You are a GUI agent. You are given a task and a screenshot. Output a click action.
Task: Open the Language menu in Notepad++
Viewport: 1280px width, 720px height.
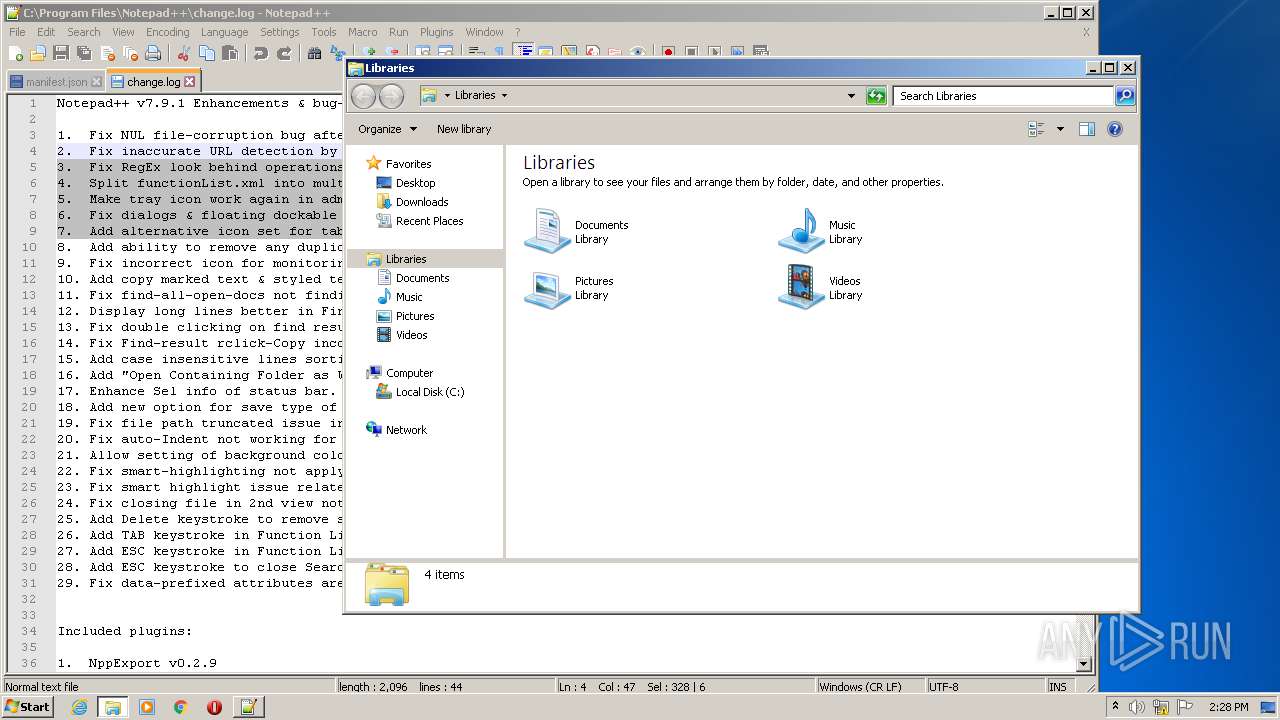[x=224, y=32]
